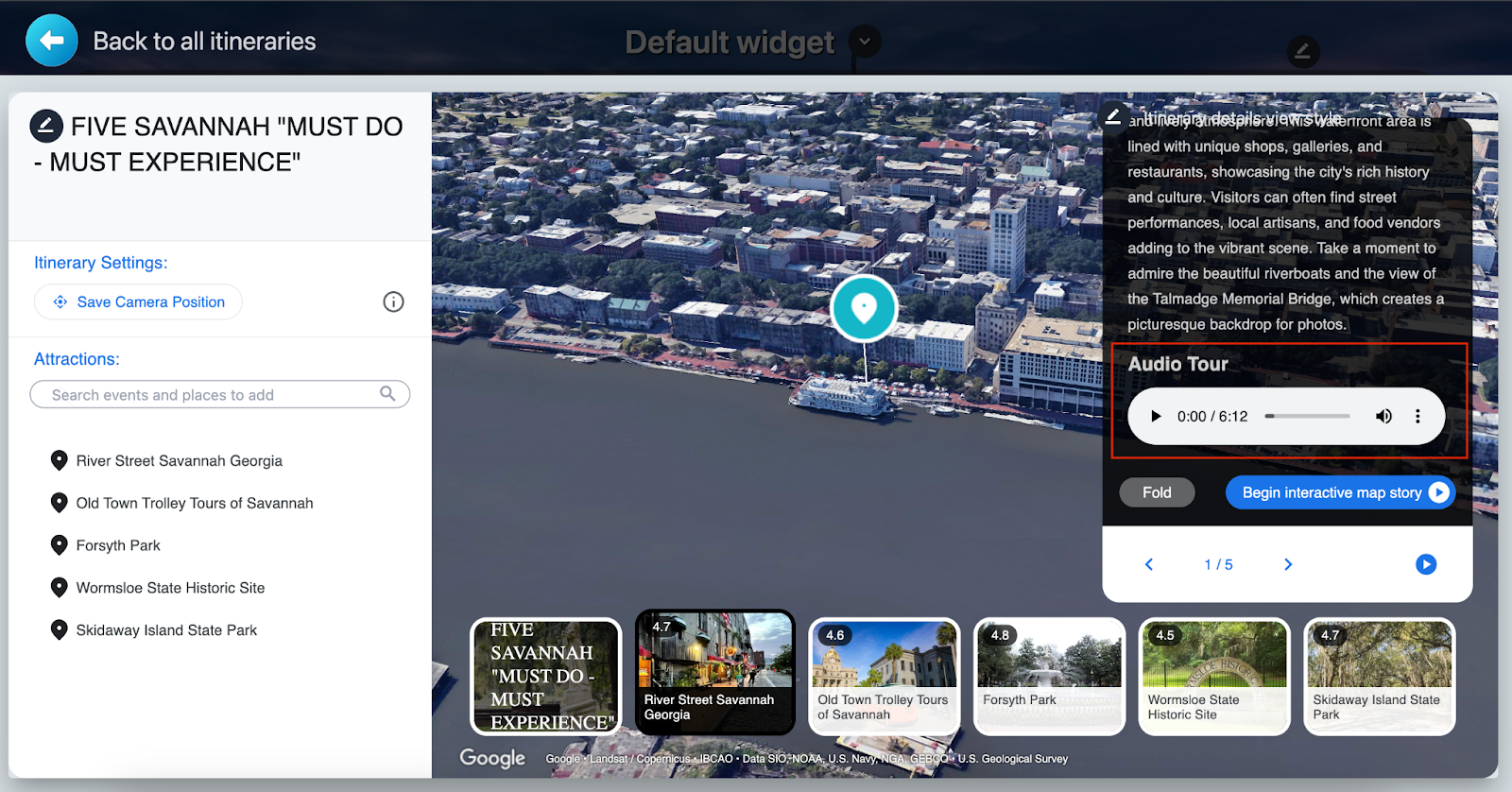Mute the audio tour volume
This screenshot has width=1512, height=792.
pos(1383,417)
